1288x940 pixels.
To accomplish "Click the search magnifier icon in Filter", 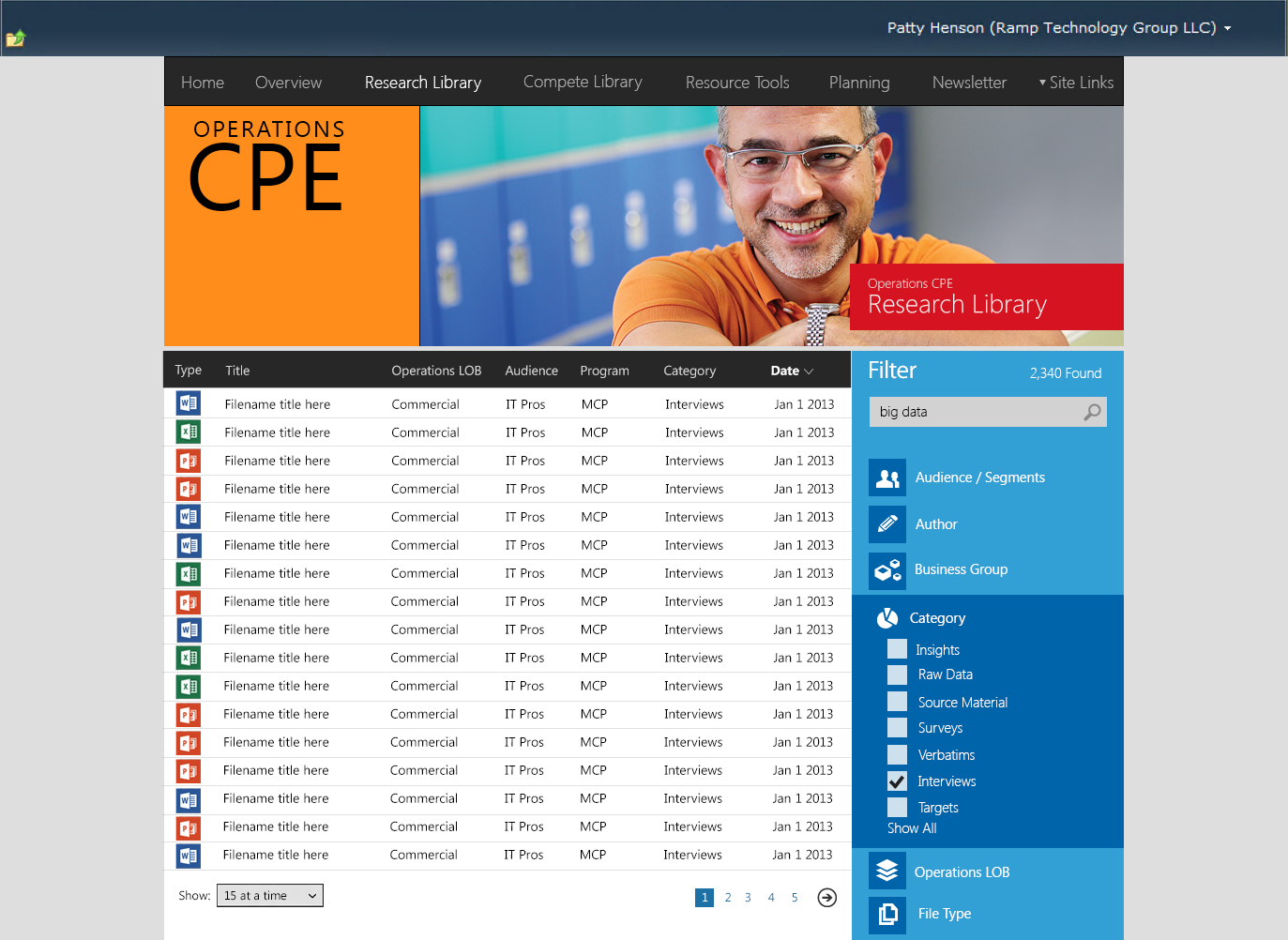I will pyautogui.click(x=1092, y=412).
